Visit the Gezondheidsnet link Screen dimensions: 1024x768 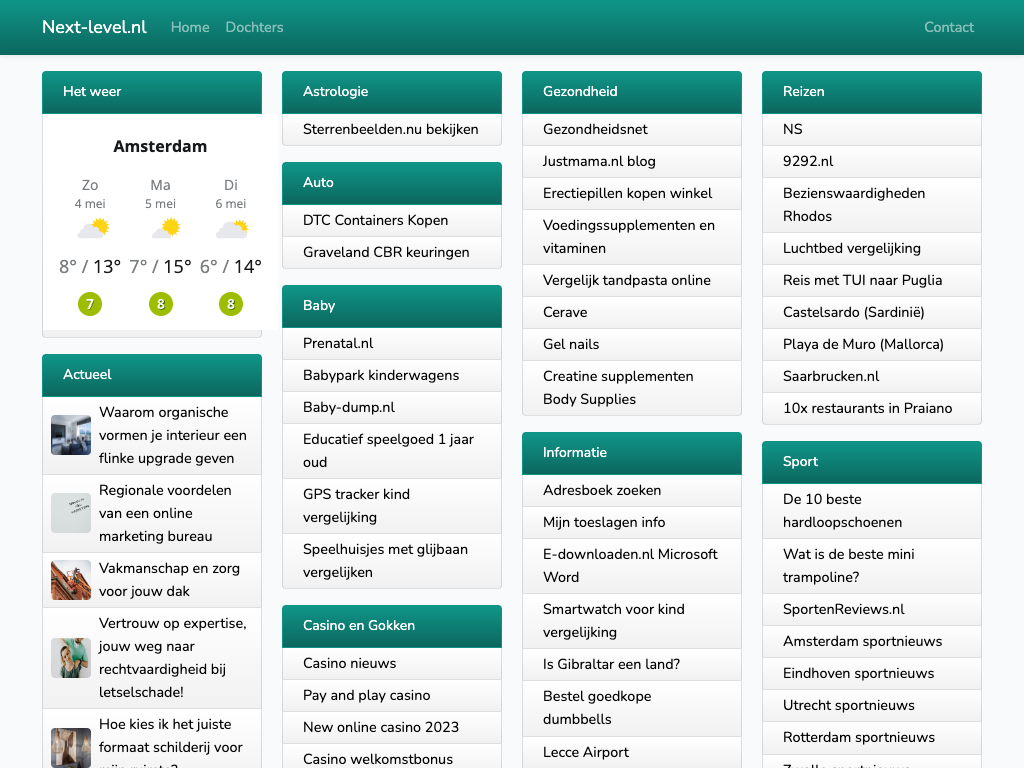(x=595, y=129)
